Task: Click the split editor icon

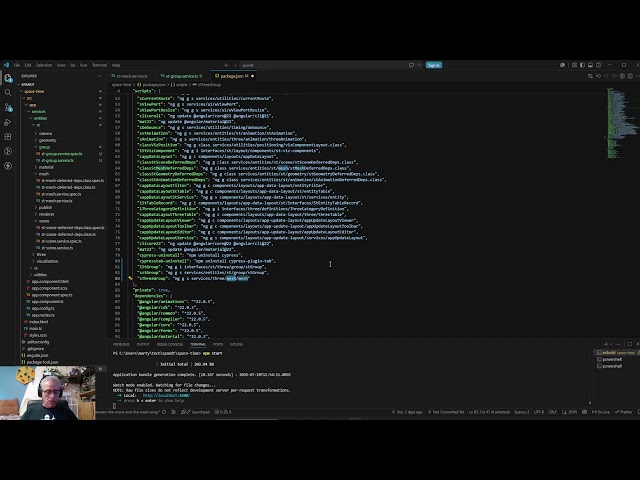Action: [630, 76]
